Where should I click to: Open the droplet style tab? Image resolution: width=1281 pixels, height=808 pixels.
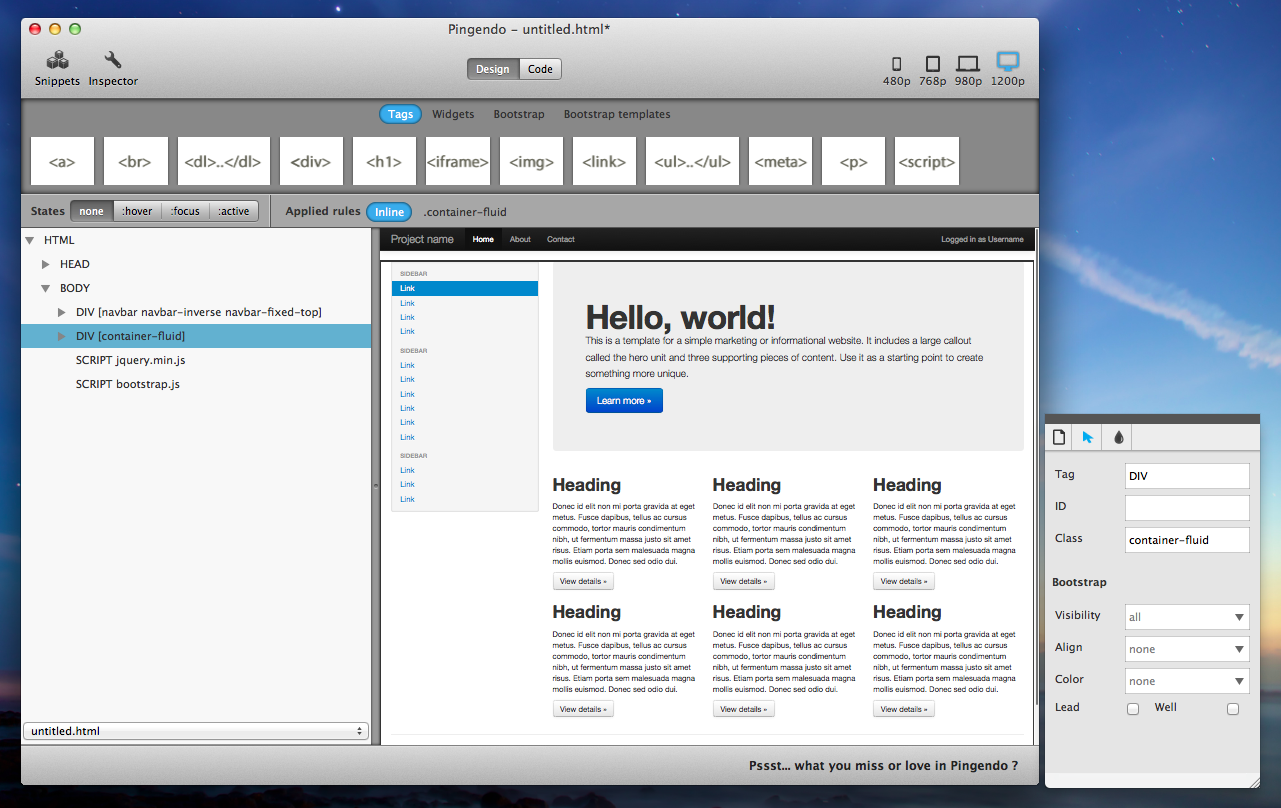click(x=1118, y=437)
